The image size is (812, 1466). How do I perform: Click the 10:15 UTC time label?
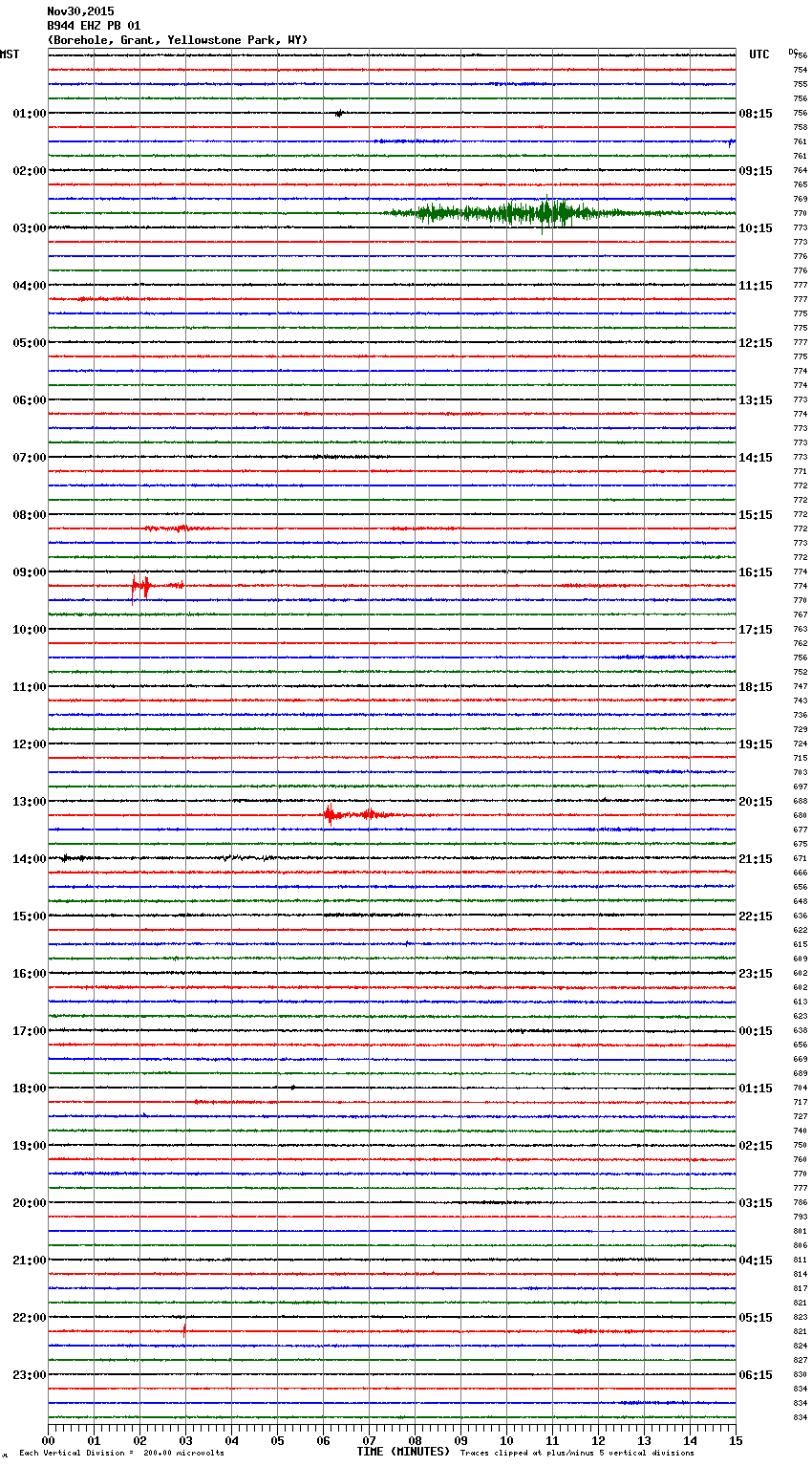(x=756, y=228)
